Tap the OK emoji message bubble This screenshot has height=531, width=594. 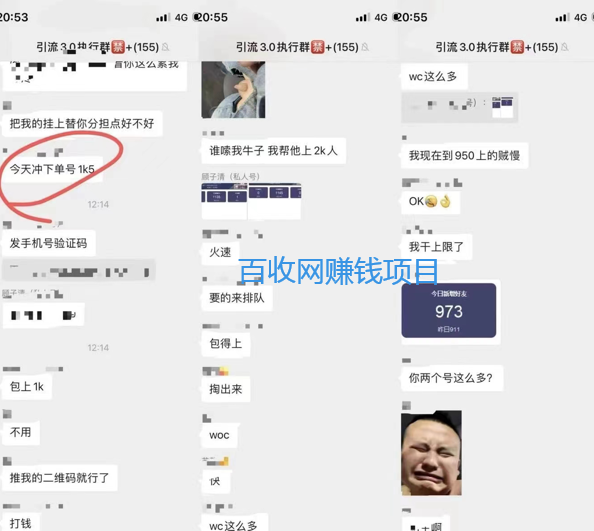coord(430,201)
